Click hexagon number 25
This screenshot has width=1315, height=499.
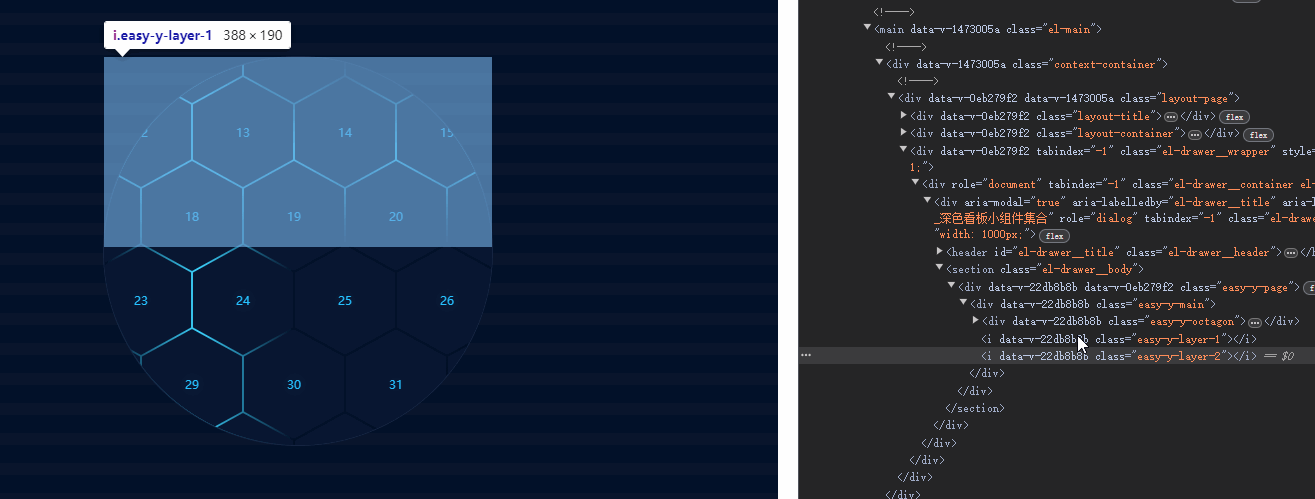click(x=345, y=300)
